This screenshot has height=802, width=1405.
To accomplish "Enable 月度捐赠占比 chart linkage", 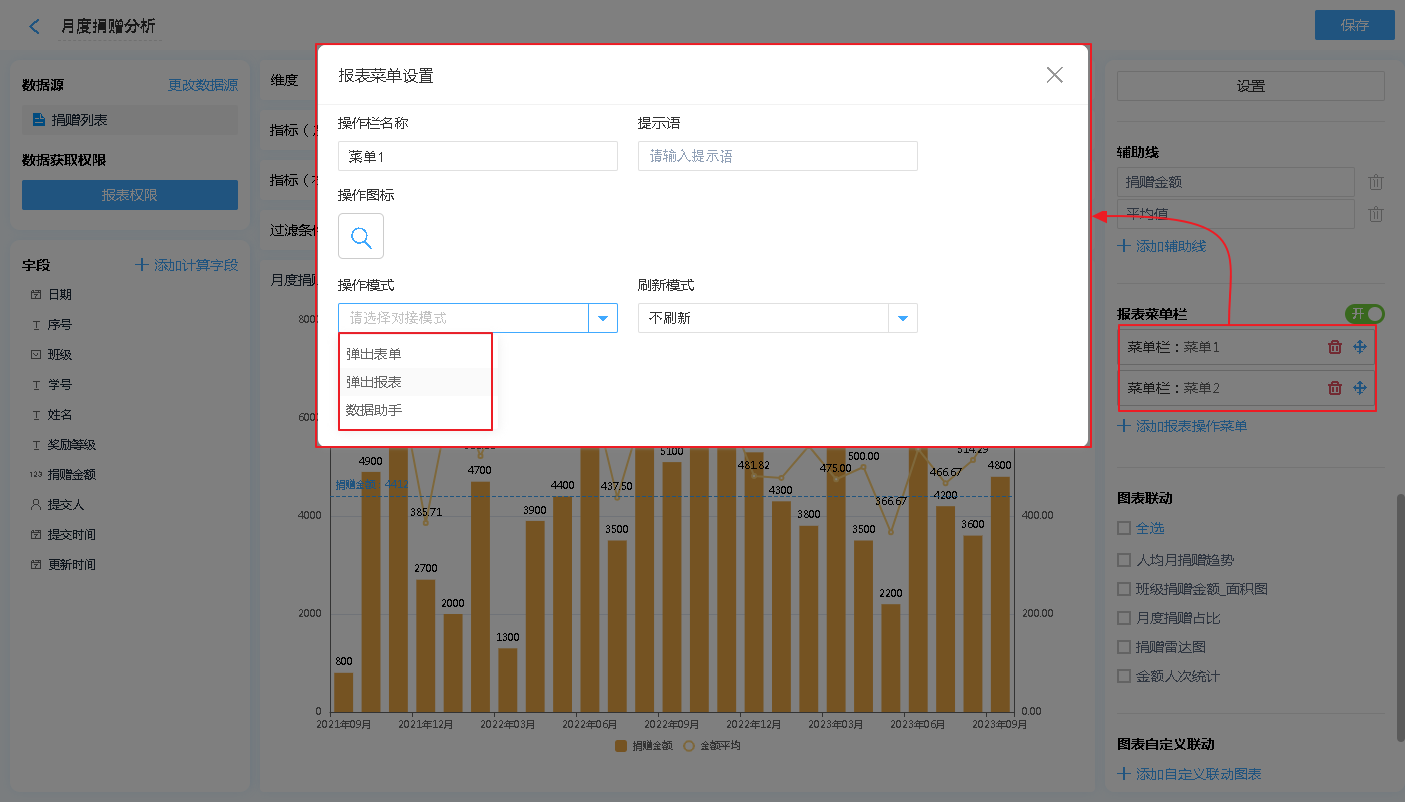I will (x=1124, y=618).
